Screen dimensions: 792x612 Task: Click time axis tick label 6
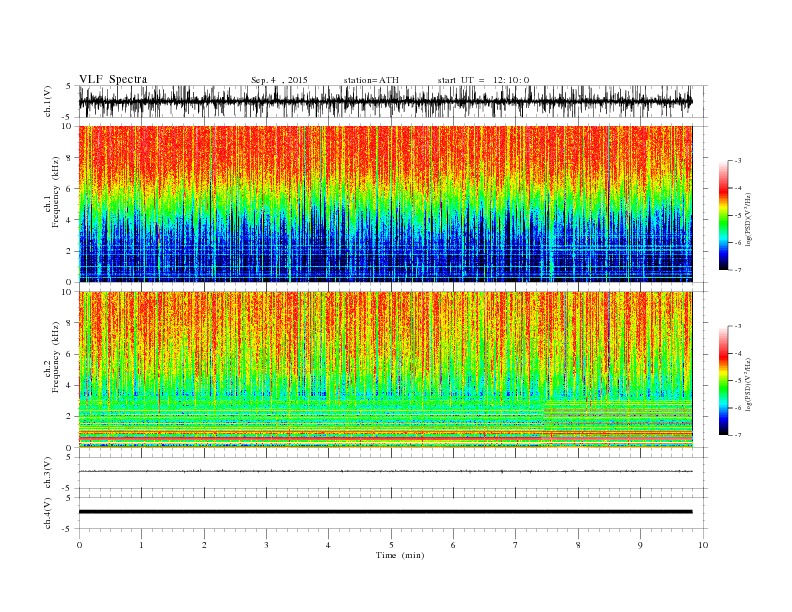pyautogui.click(x=453, y=545)
